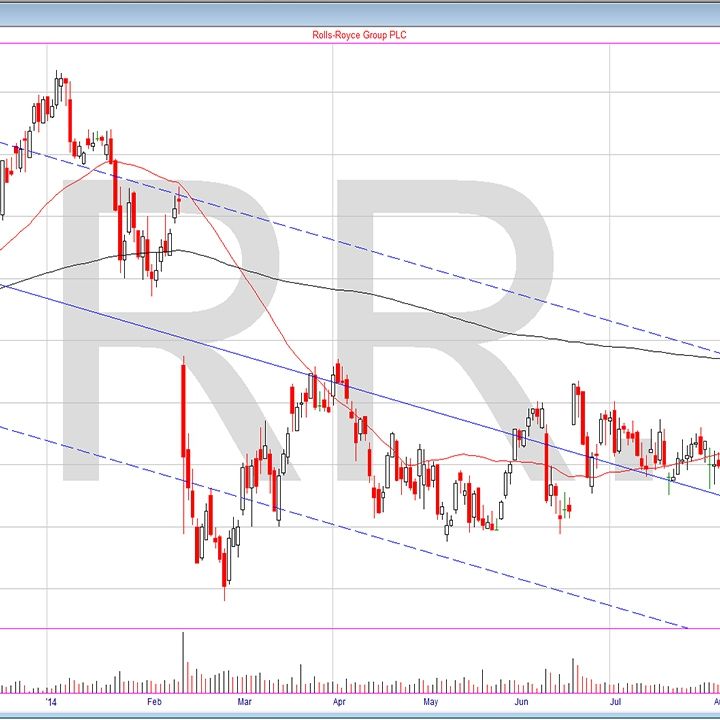The width and height of the screenshot is (720, 720).
Task: Select the magenta line below the chart title
Action: [360, 43]
